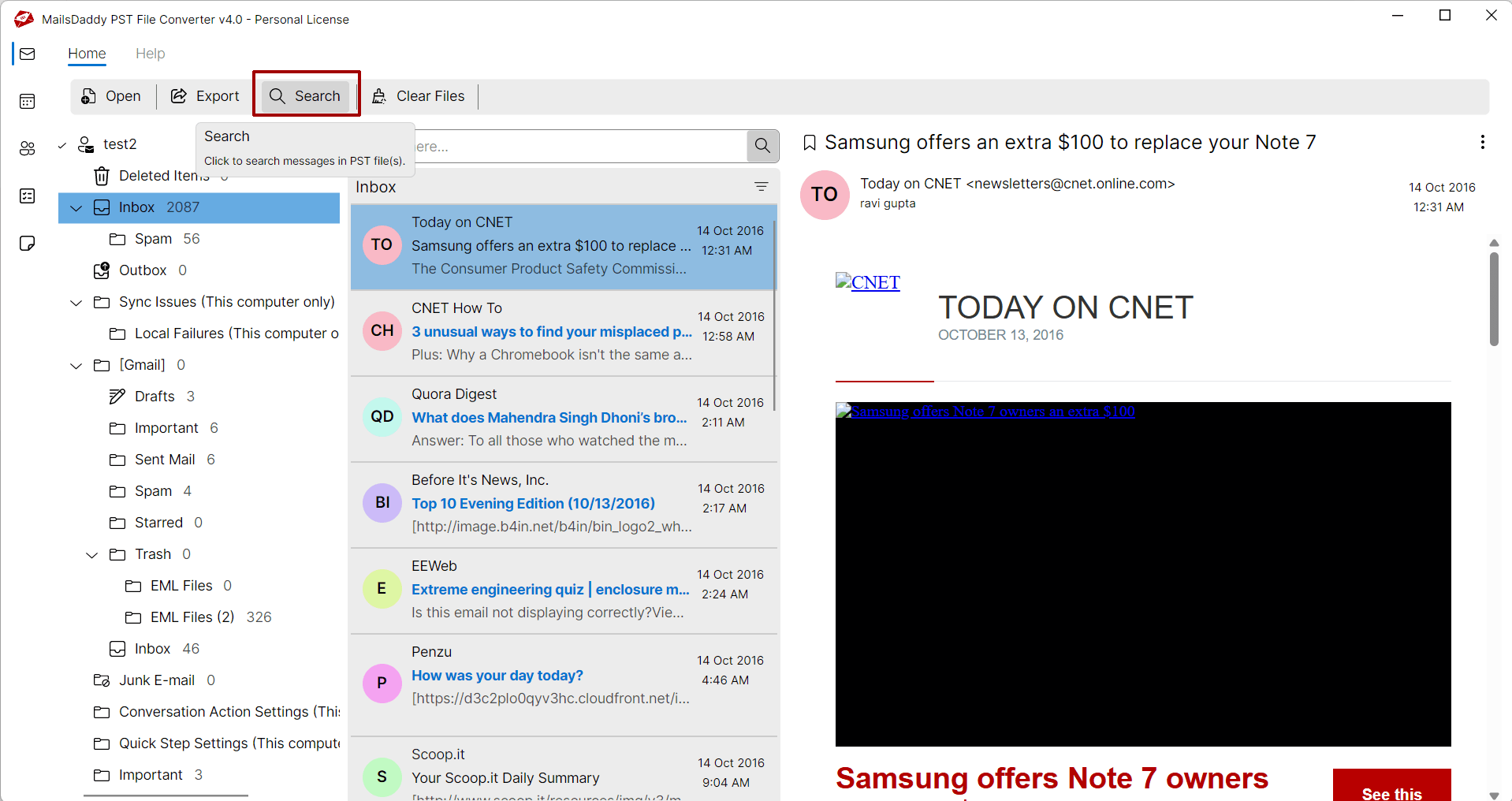Click the email preview vertical scrollbar thumb

(x=1494, y=299)
